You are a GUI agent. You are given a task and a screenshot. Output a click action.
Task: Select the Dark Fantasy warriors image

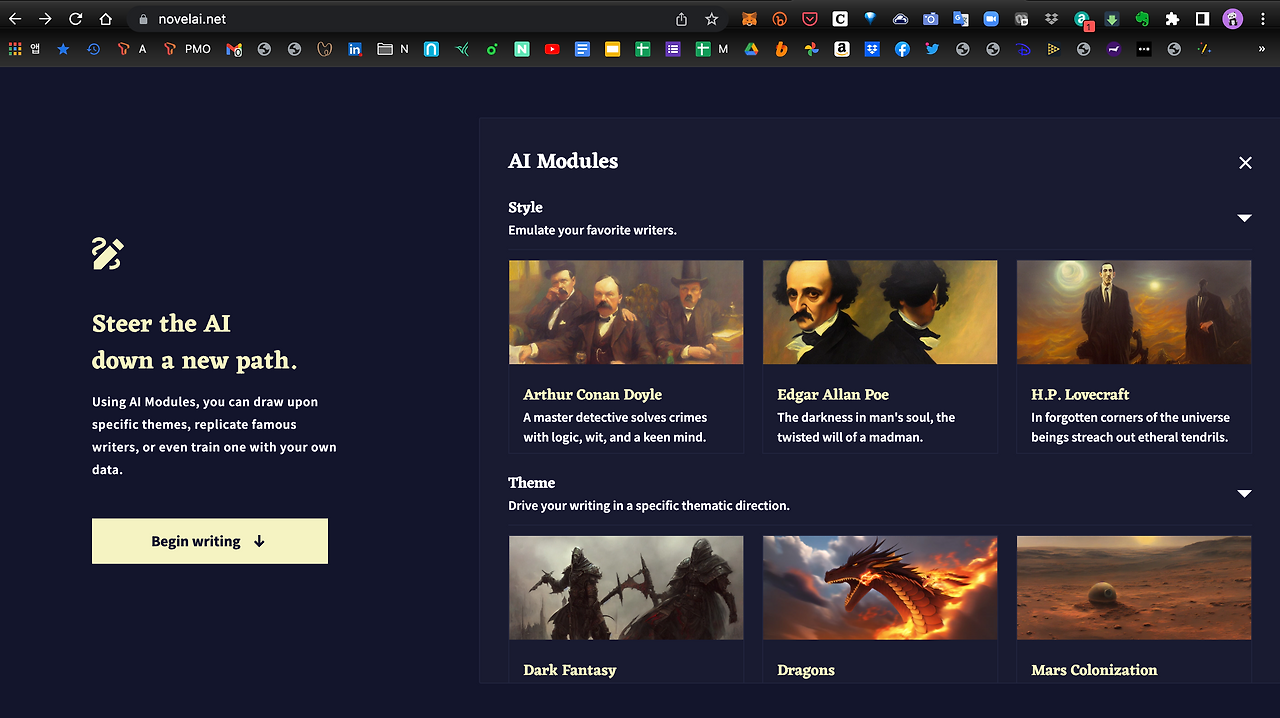click(x=626, y=588)
